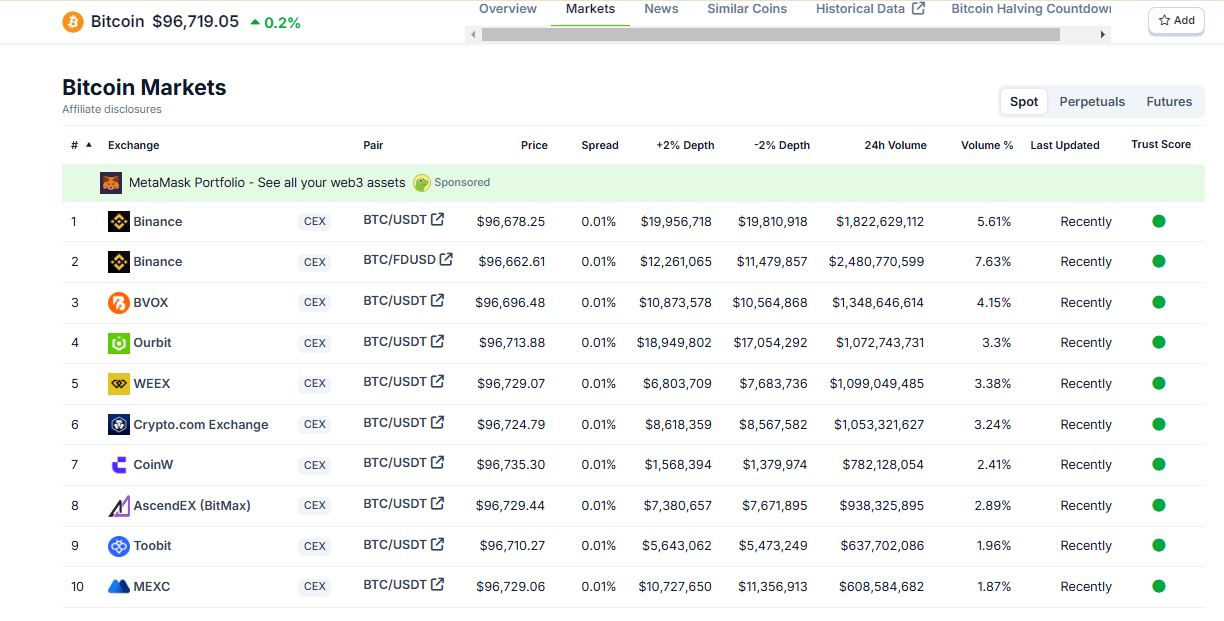Open external link icon for BTC/FDUSD pair
This screenshot has width=1224, height=621.
[446, 259]
